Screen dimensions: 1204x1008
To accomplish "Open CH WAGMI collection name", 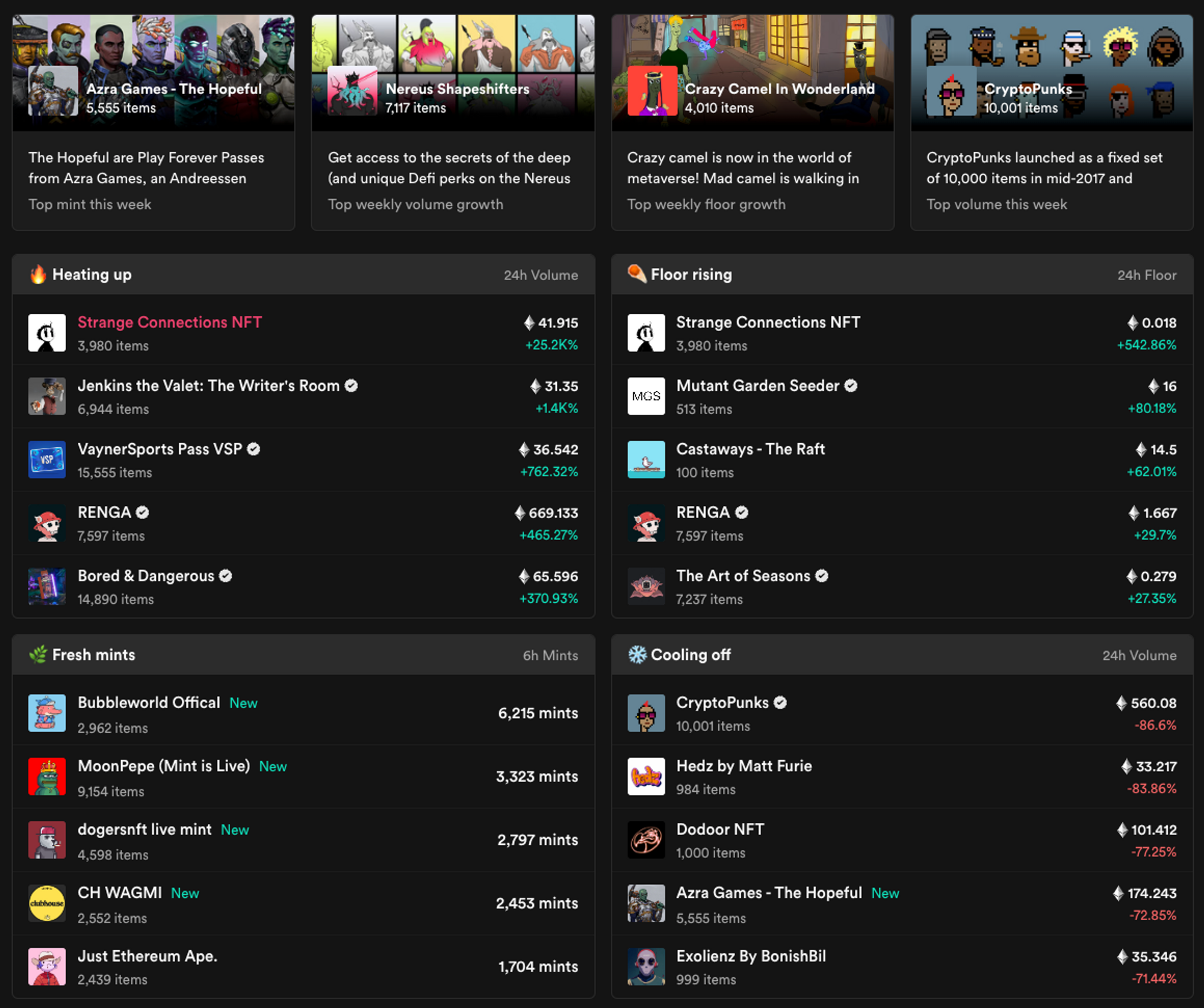I will click(x=120, y=893).
